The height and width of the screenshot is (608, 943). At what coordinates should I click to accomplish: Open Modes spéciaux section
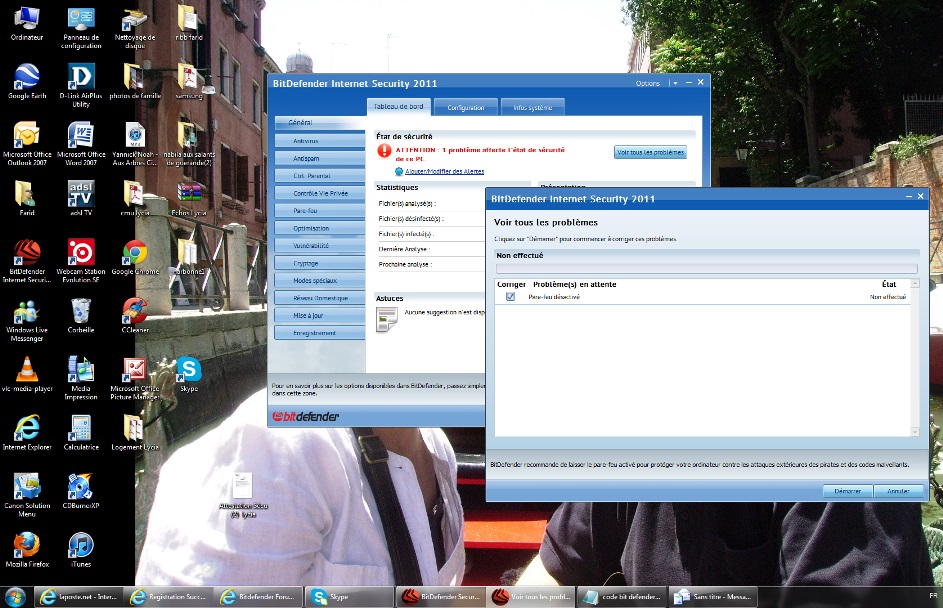(319, 280)
